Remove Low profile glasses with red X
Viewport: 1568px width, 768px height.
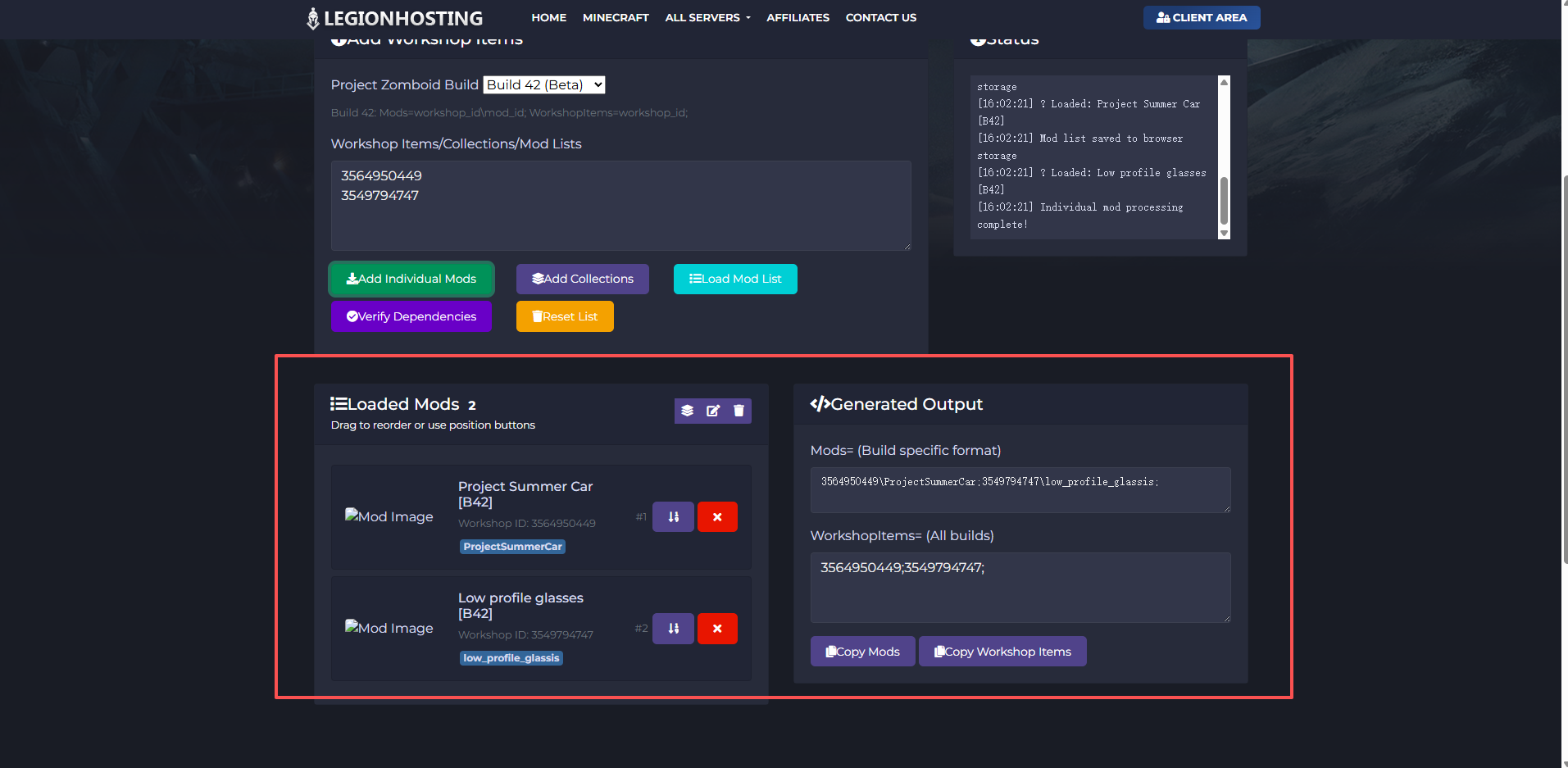[717, 629]
